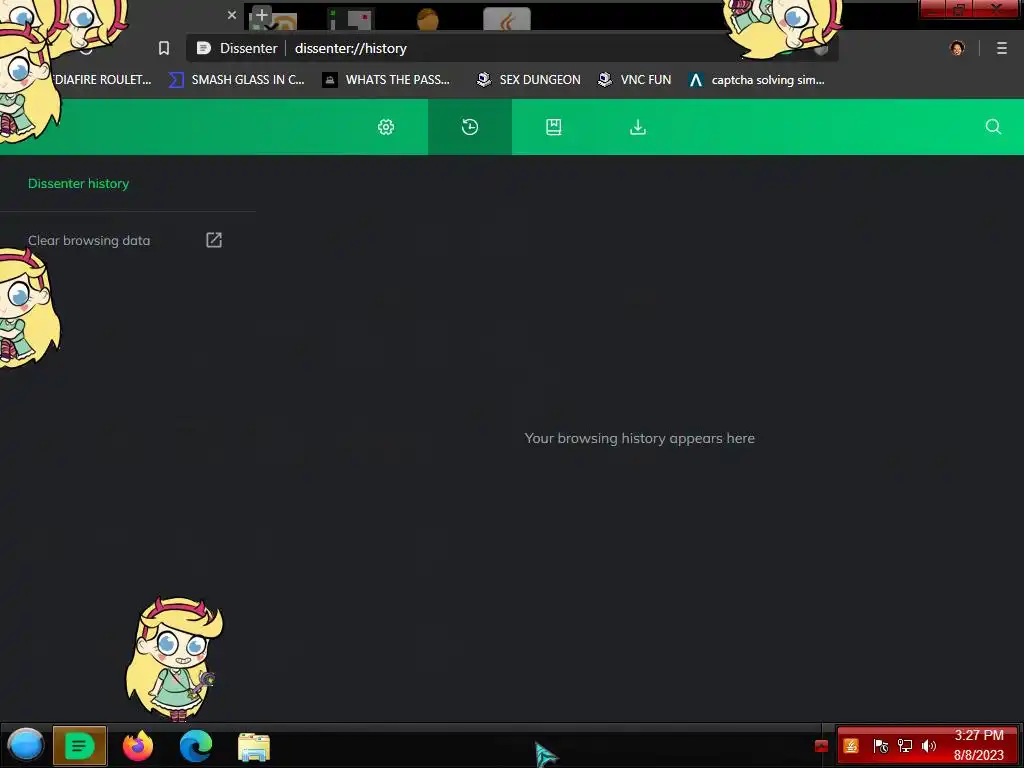Select Dissenter history in sidebar
The image size is (1024, 768).
point(78,184)
